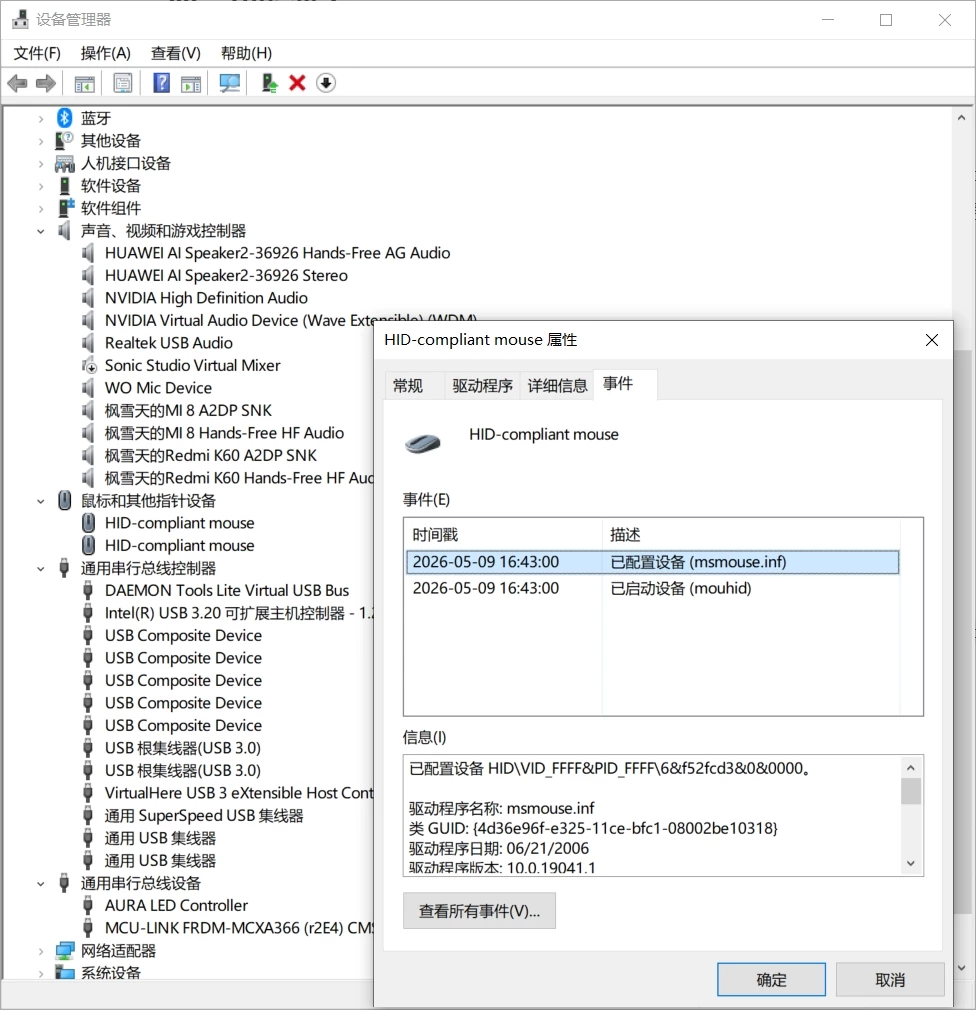
Task: Click the Realtek USB Audio speaker icon
Action: (x=88, y=343)
